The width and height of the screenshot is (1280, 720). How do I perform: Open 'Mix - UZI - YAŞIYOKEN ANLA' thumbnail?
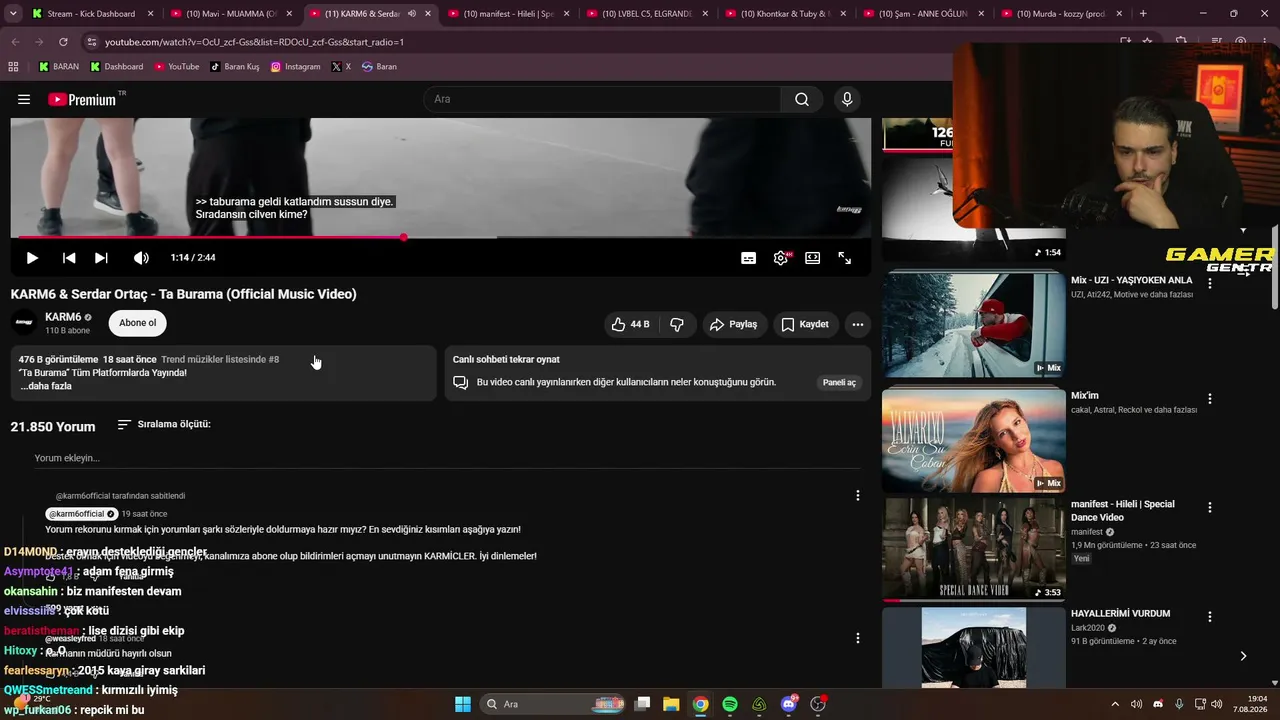tap(974, 324)
